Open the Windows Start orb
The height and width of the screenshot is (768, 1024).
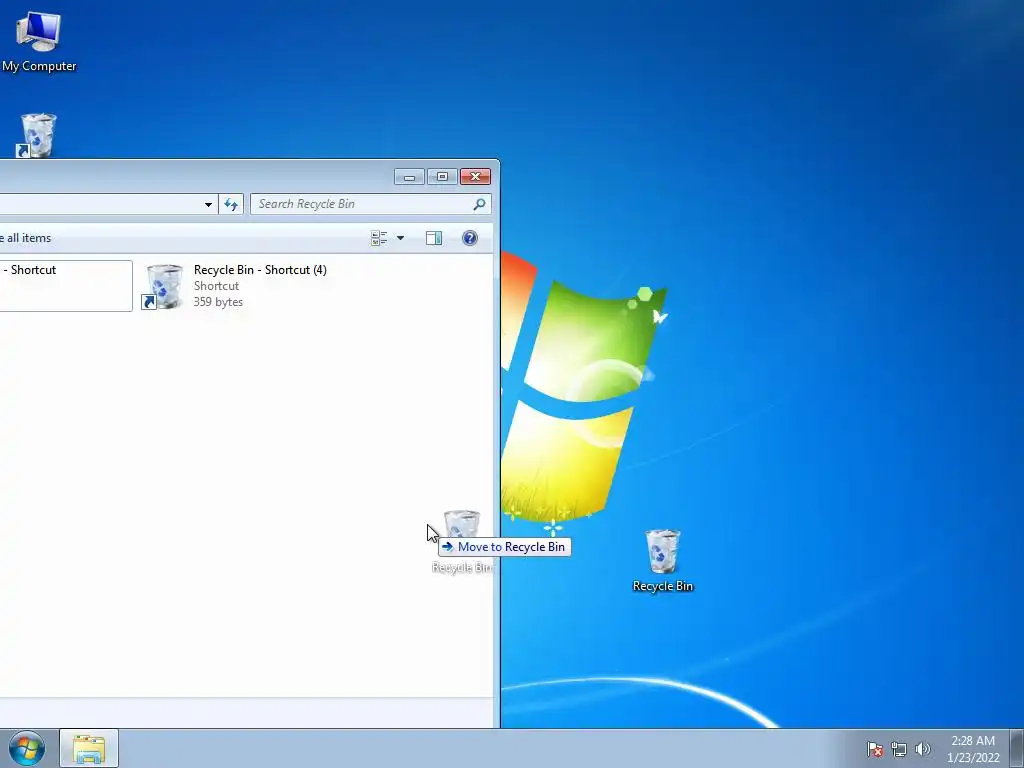27,748
